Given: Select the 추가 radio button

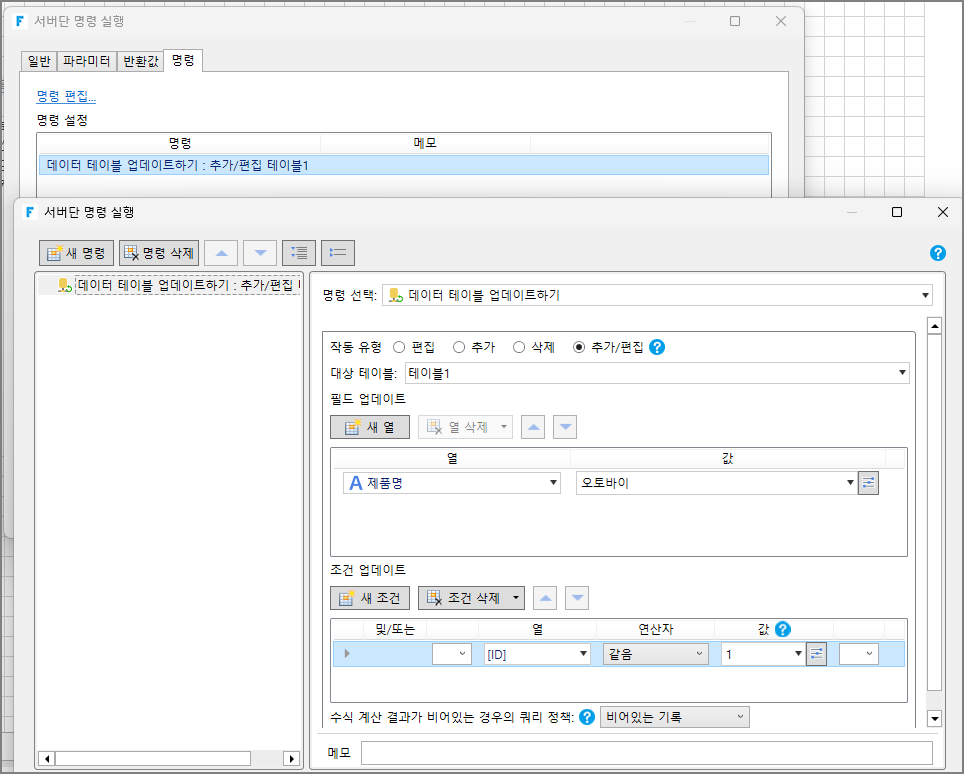Looking at the screenshot, I should click(x=459, y=347).
